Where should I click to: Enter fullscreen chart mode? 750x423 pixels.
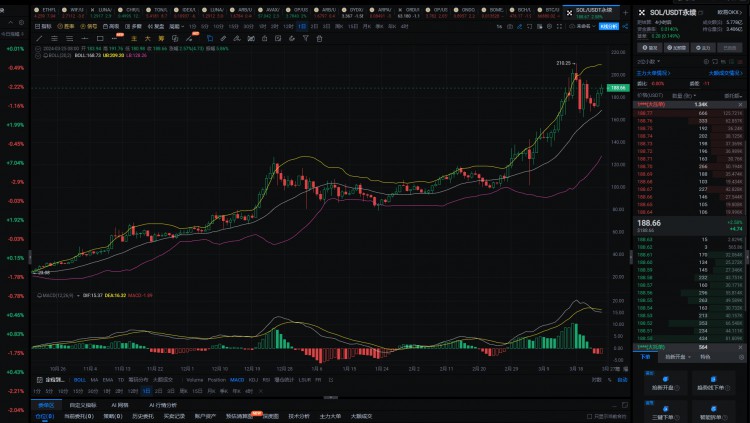[560, 26]
